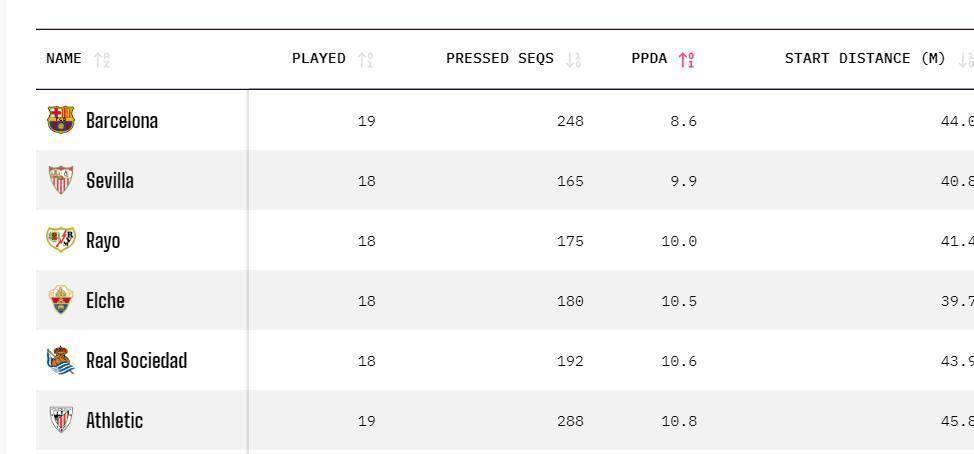Open the Athletic team link
This screenshot has height=454, width=974.
click(114, 421)
